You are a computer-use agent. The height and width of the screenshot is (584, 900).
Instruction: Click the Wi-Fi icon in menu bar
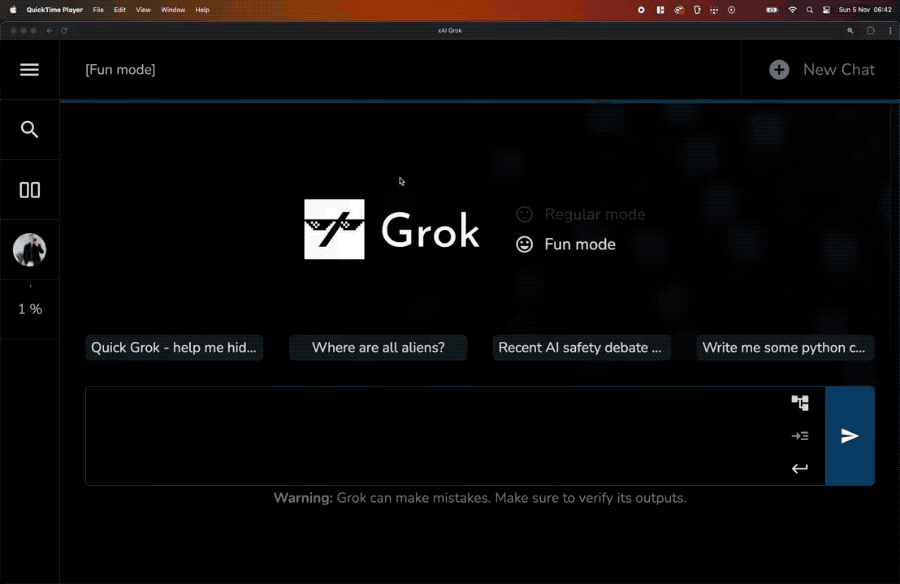tap(792, 10)
